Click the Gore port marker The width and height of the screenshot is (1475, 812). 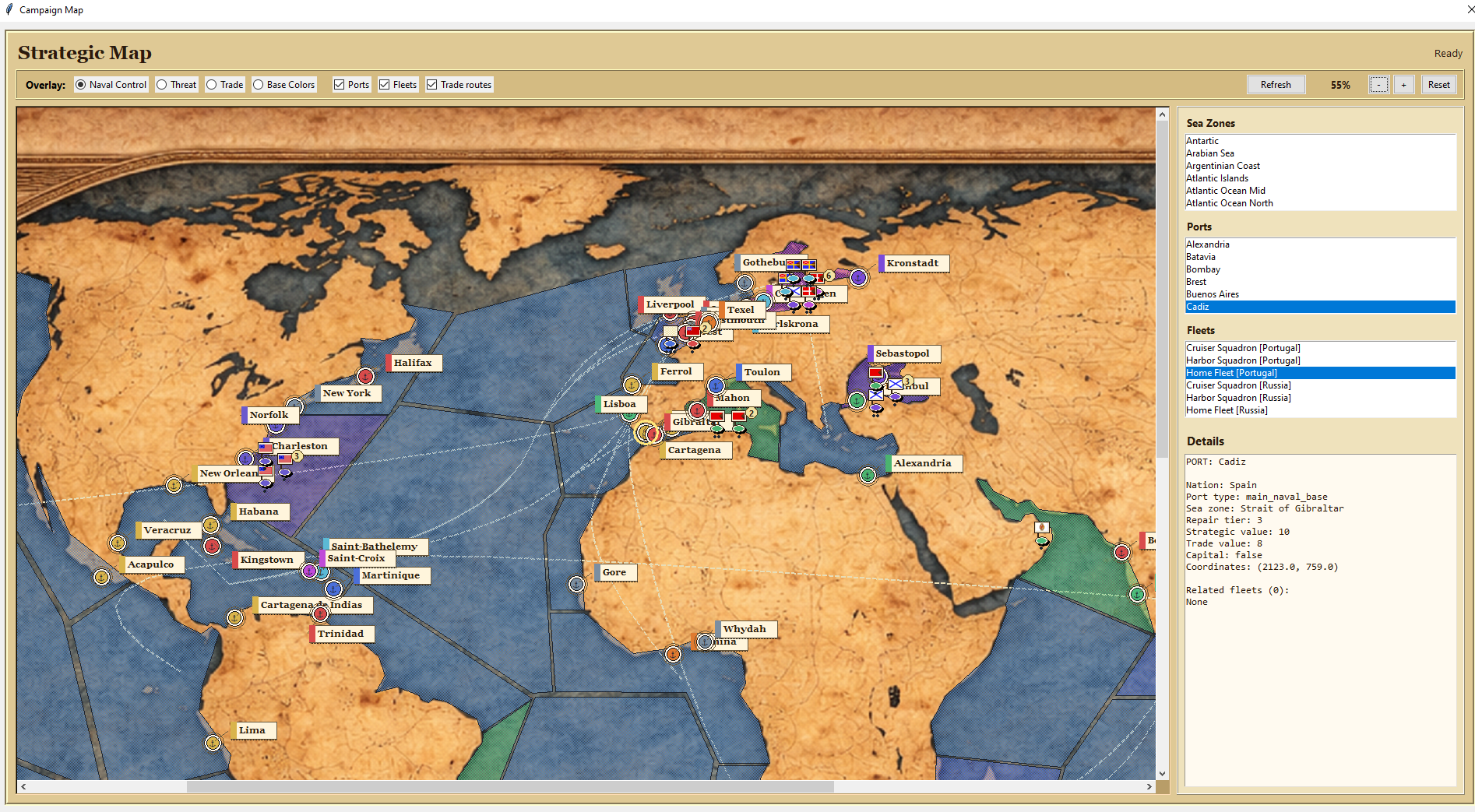(576, 584)
